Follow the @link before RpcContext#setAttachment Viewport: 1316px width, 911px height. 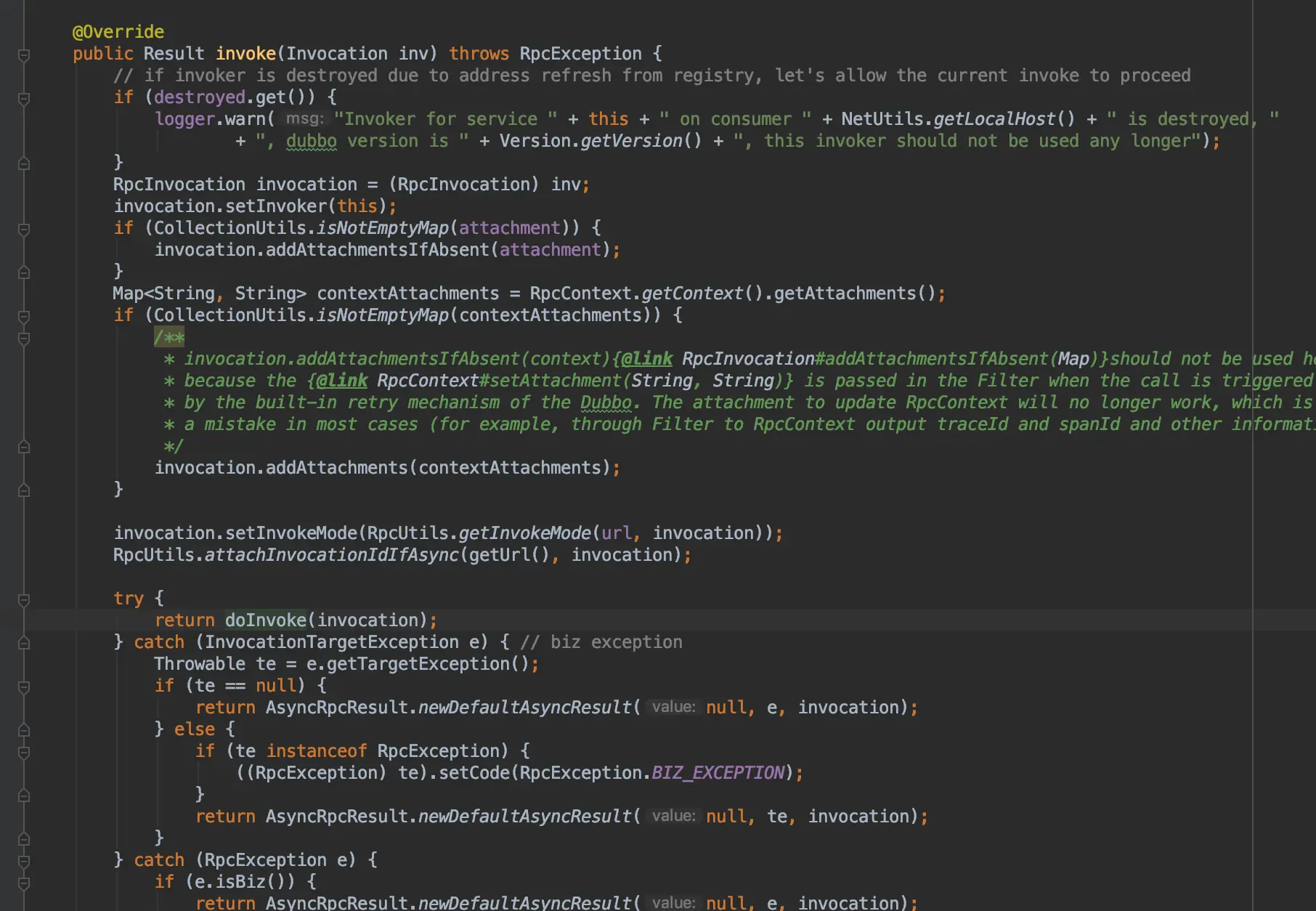coord(342,381)
